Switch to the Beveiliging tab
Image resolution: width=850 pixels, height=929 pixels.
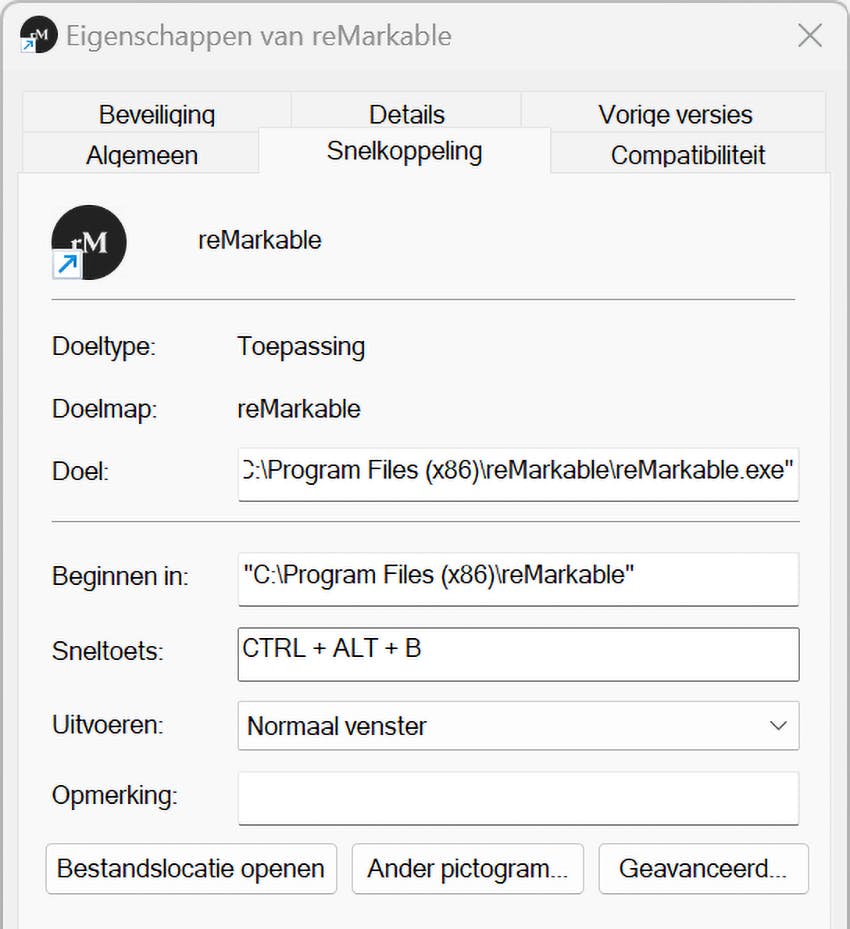[x=157, y=114]
